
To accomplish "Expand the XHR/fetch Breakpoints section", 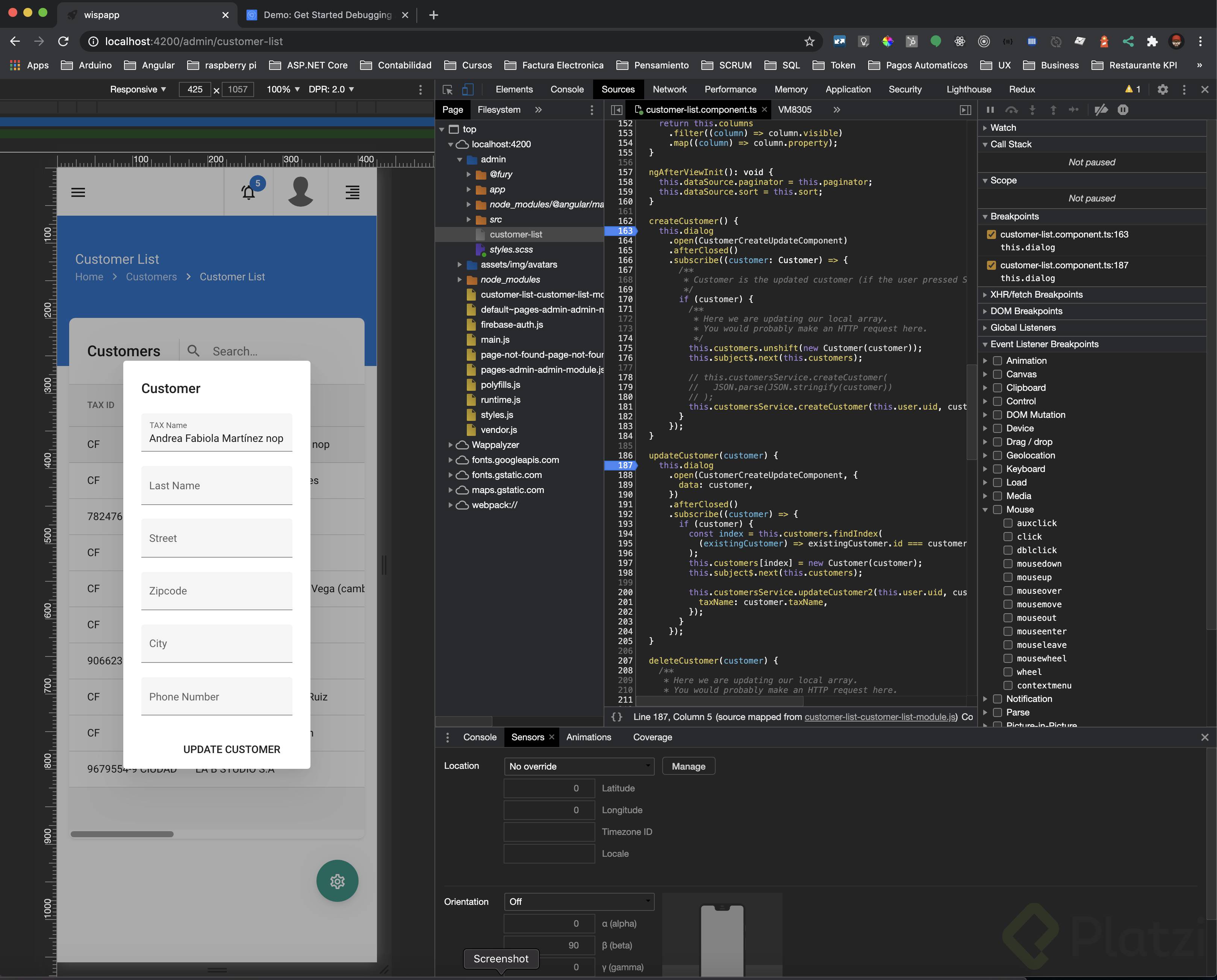I will pyautogui.click(x=1036, y=295).
